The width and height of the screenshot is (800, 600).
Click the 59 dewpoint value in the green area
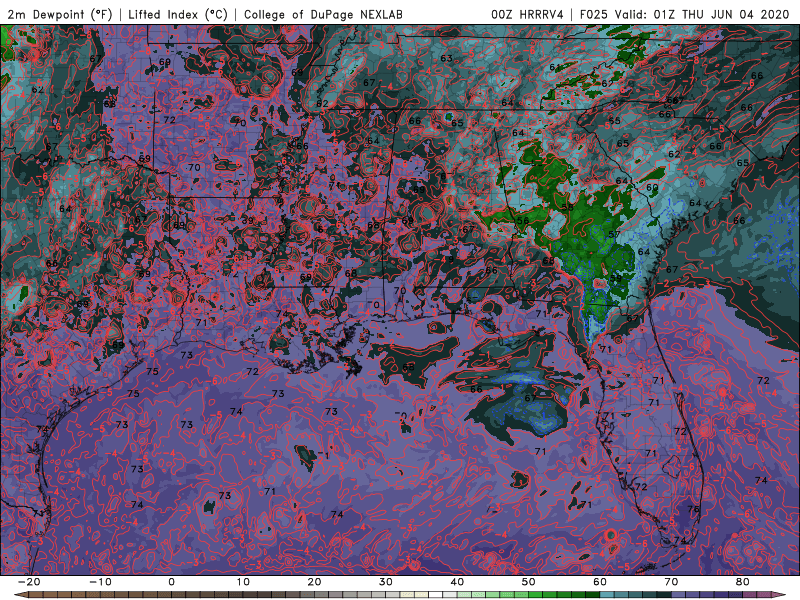(615, 279)
